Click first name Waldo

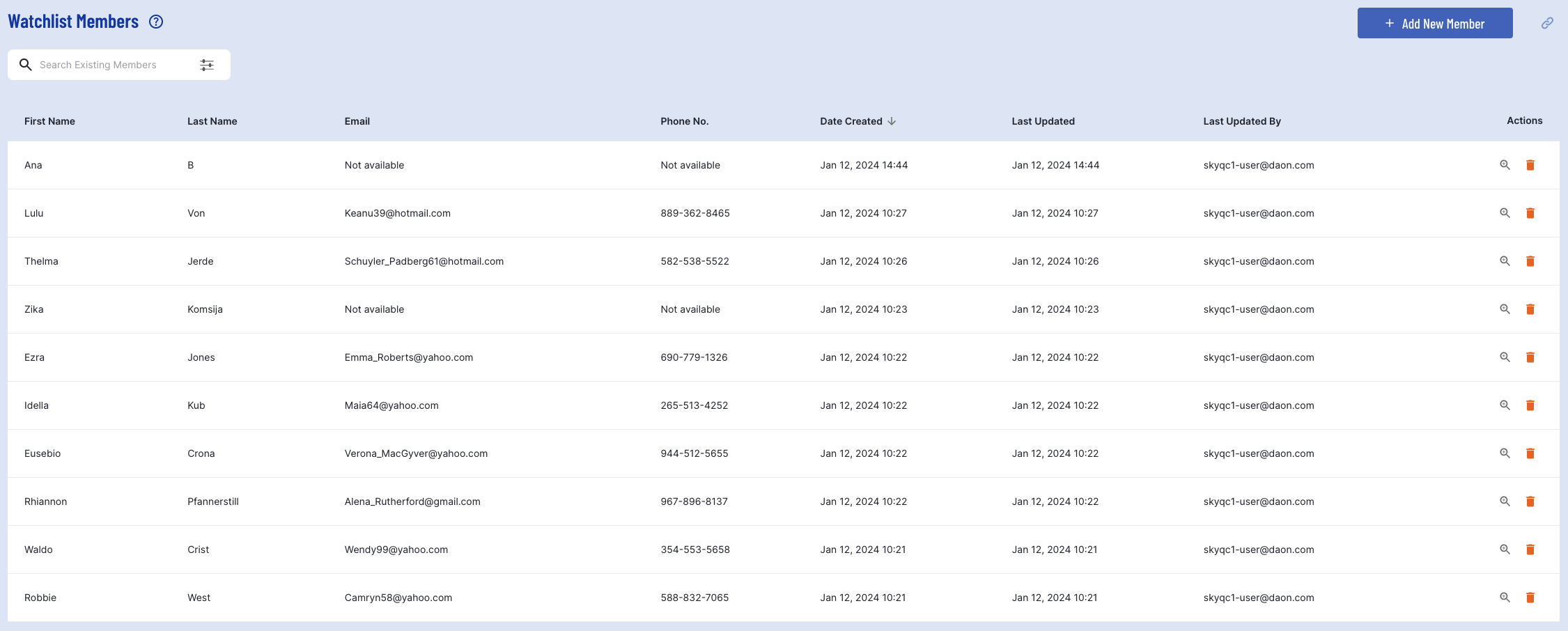click(x=38, y=550)
